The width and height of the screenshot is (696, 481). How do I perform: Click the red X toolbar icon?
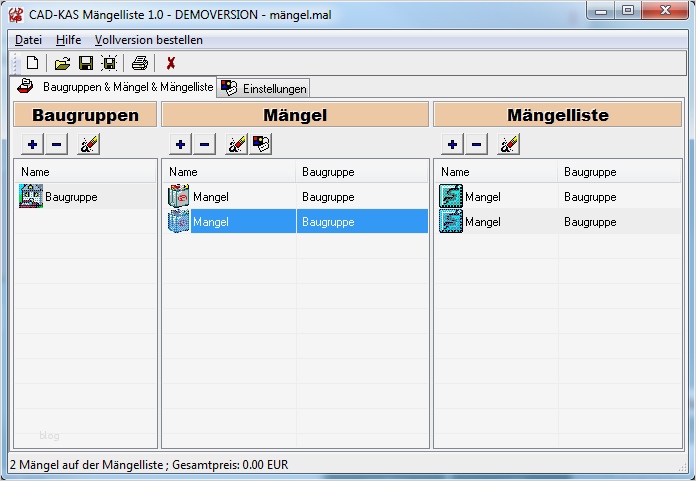click(171, 63)
